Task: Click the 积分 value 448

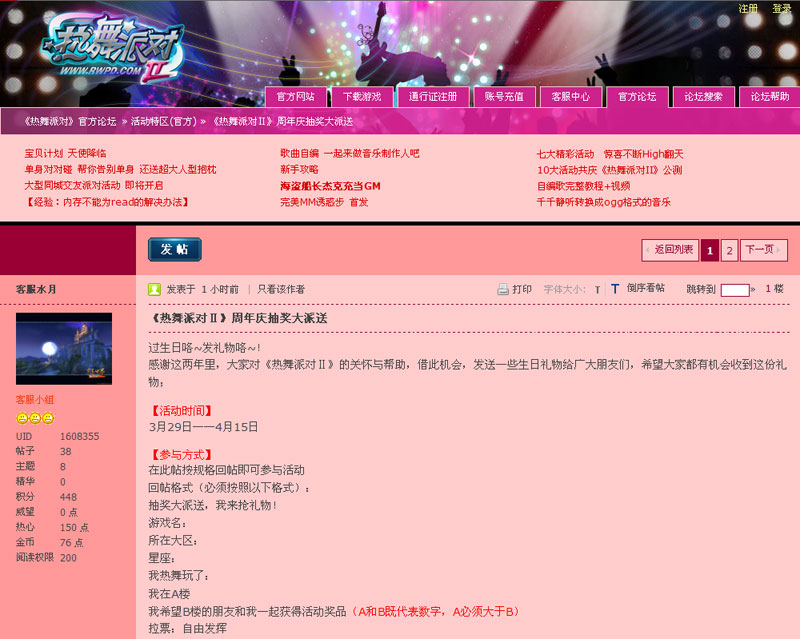Action: [x=68, y=497]
